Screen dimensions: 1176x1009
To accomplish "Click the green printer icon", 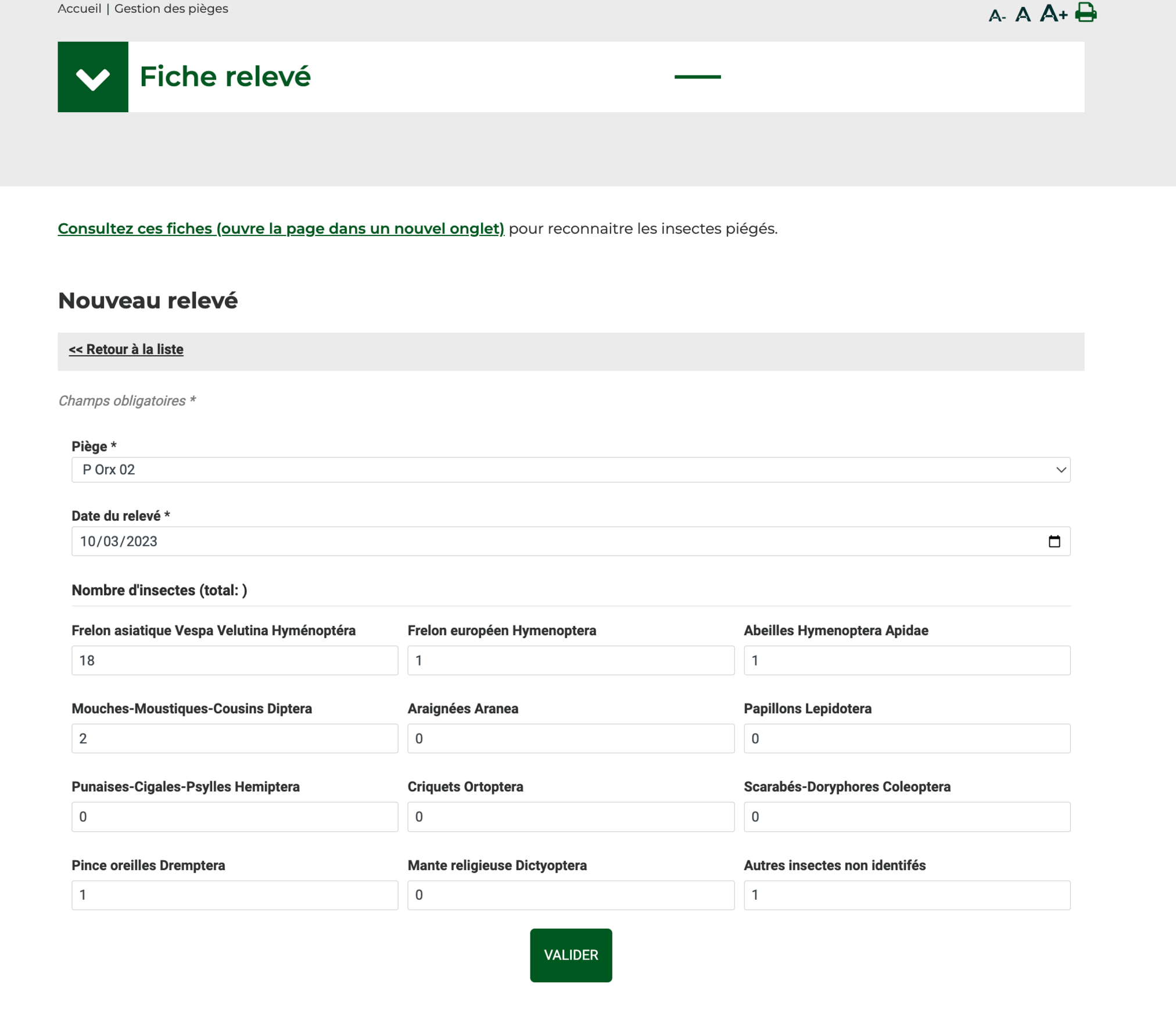I will click(1085, 12).
